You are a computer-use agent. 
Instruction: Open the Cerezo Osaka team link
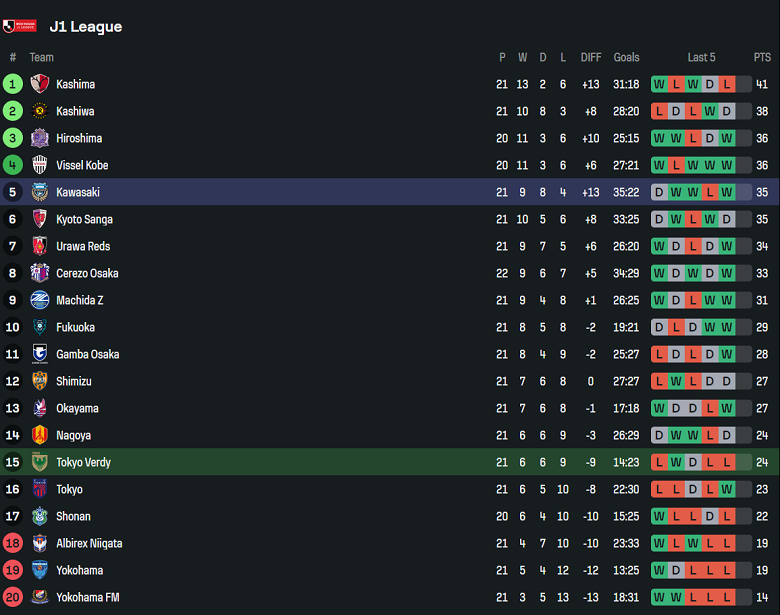pos(87,273)
